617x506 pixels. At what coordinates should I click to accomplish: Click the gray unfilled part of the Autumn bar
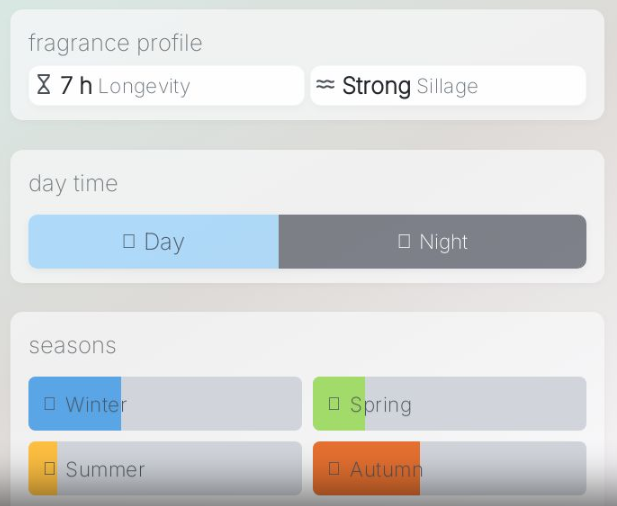[500, 468]
